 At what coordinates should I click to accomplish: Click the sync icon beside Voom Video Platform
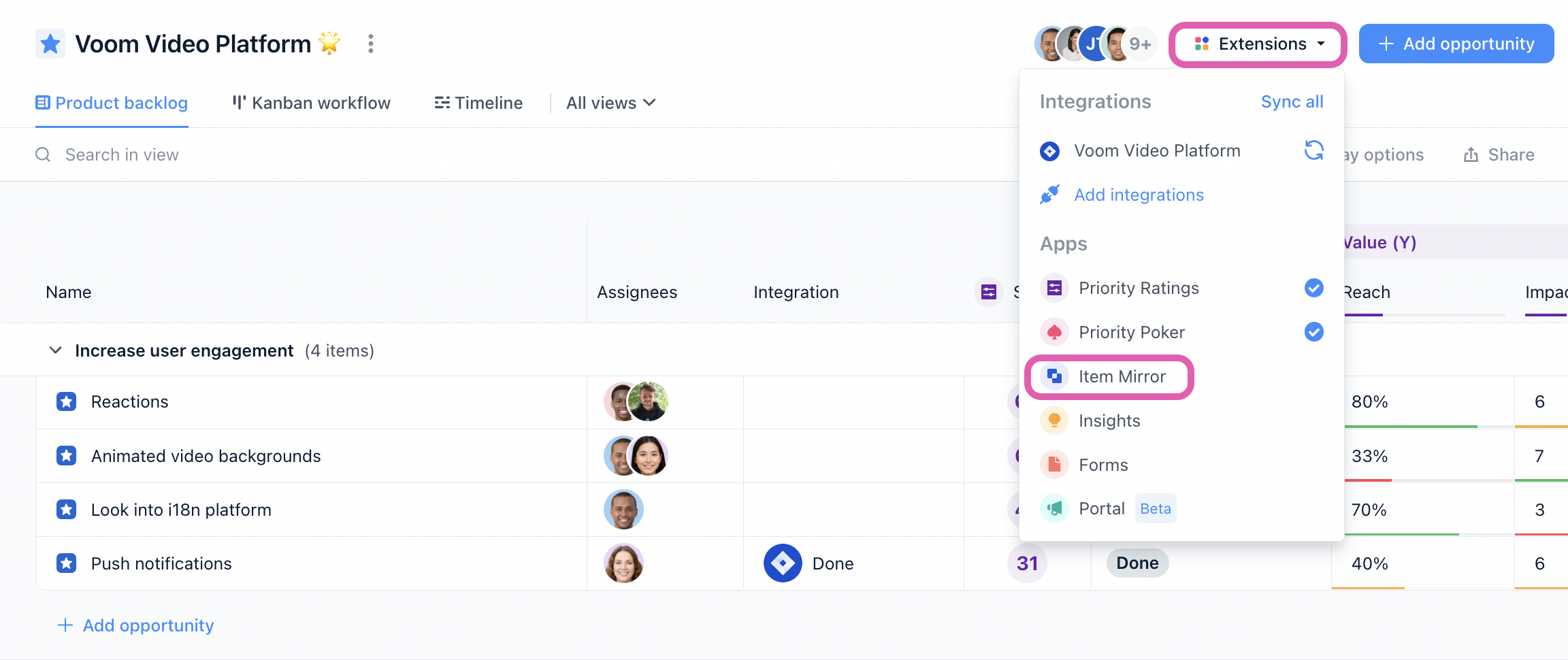1314,150
